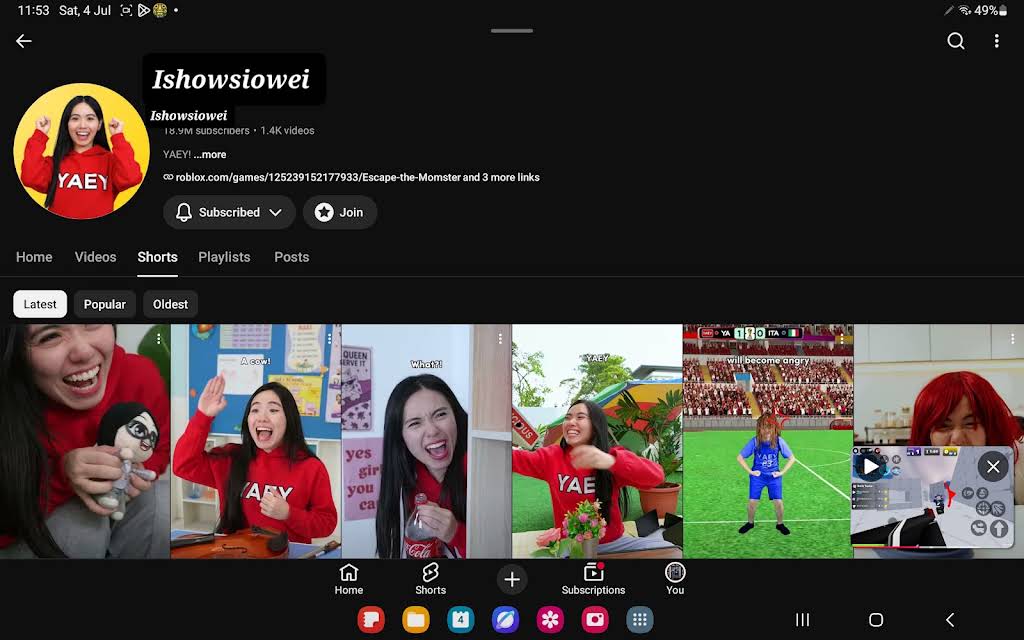Tap the window drag handle at top
The width and height of the screenshot is (1024, 640).
512,31
